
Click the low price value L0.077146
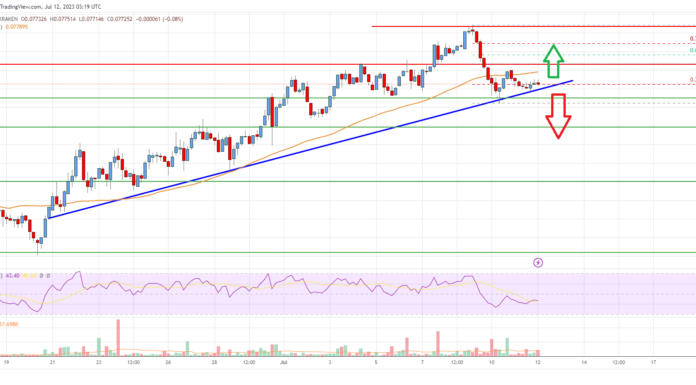click(91, 19)
